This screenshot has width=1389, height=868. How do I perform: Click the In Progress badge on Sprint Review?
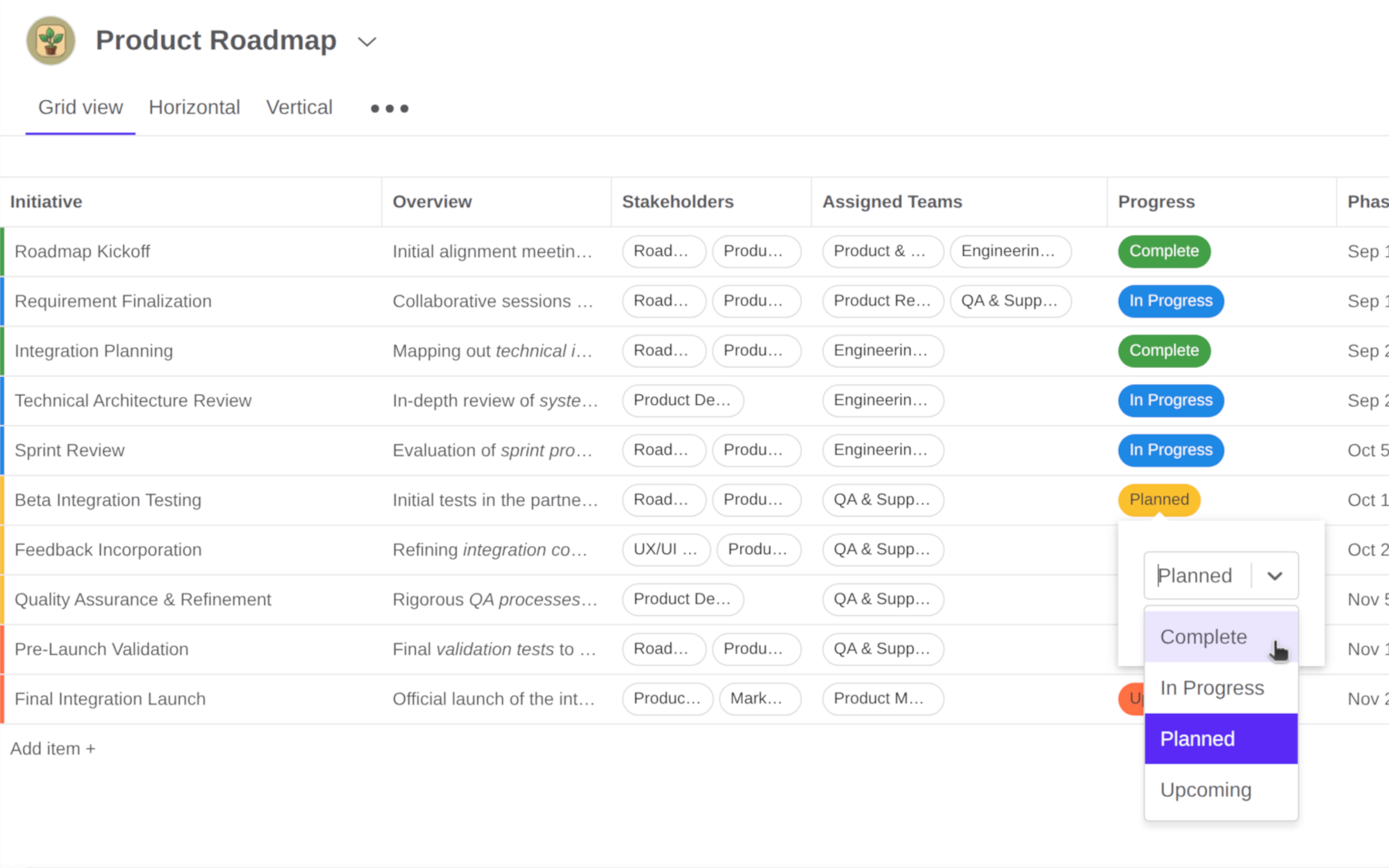[x=1170, y=450]
